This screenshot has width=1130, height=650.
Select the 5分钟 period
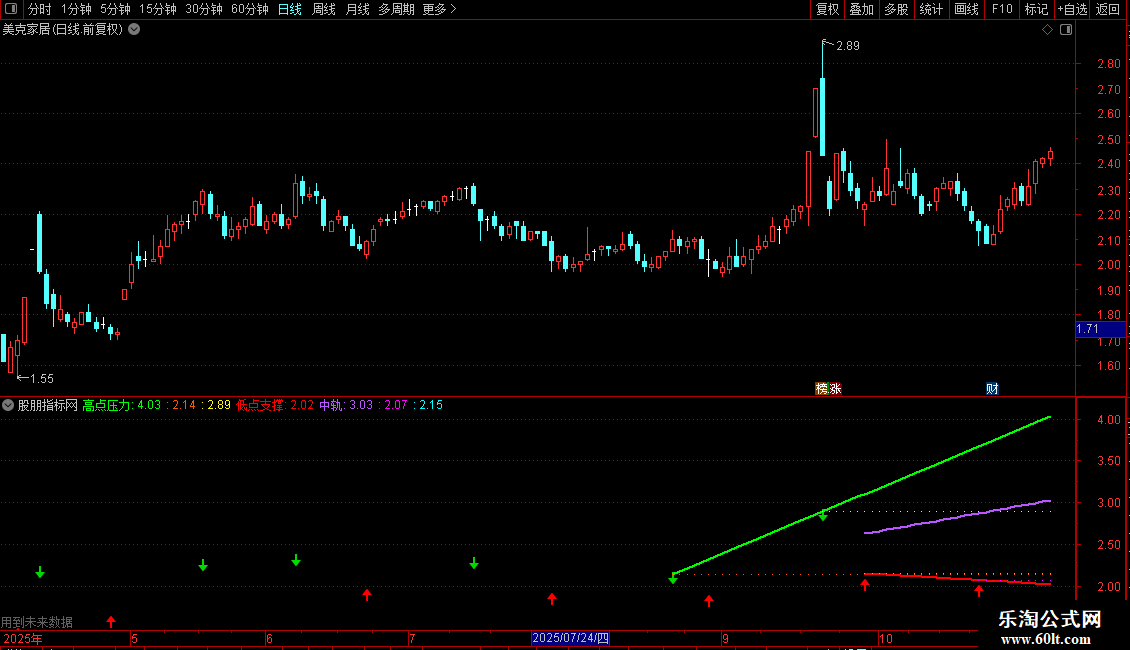[x=115, y=9]
